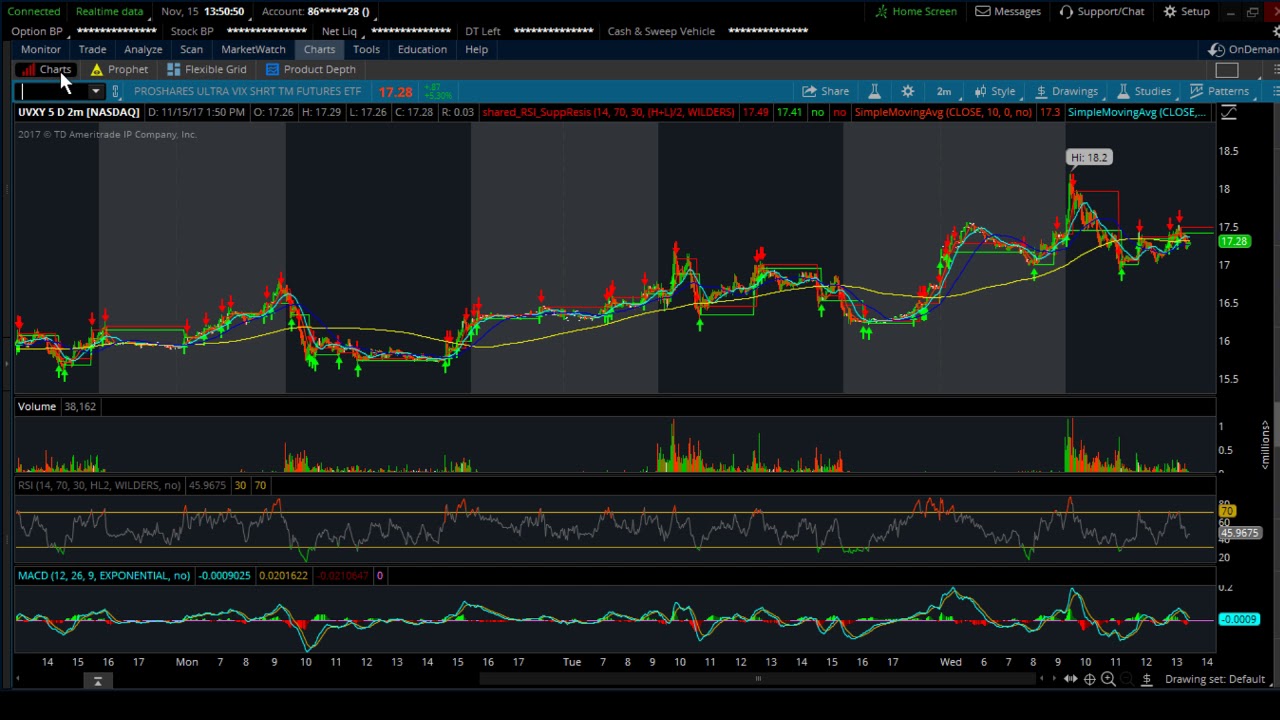Click the up-arrow expander at bottom left
The height and width of the screenshot is (720, 1280).
[x=98, y=681]
